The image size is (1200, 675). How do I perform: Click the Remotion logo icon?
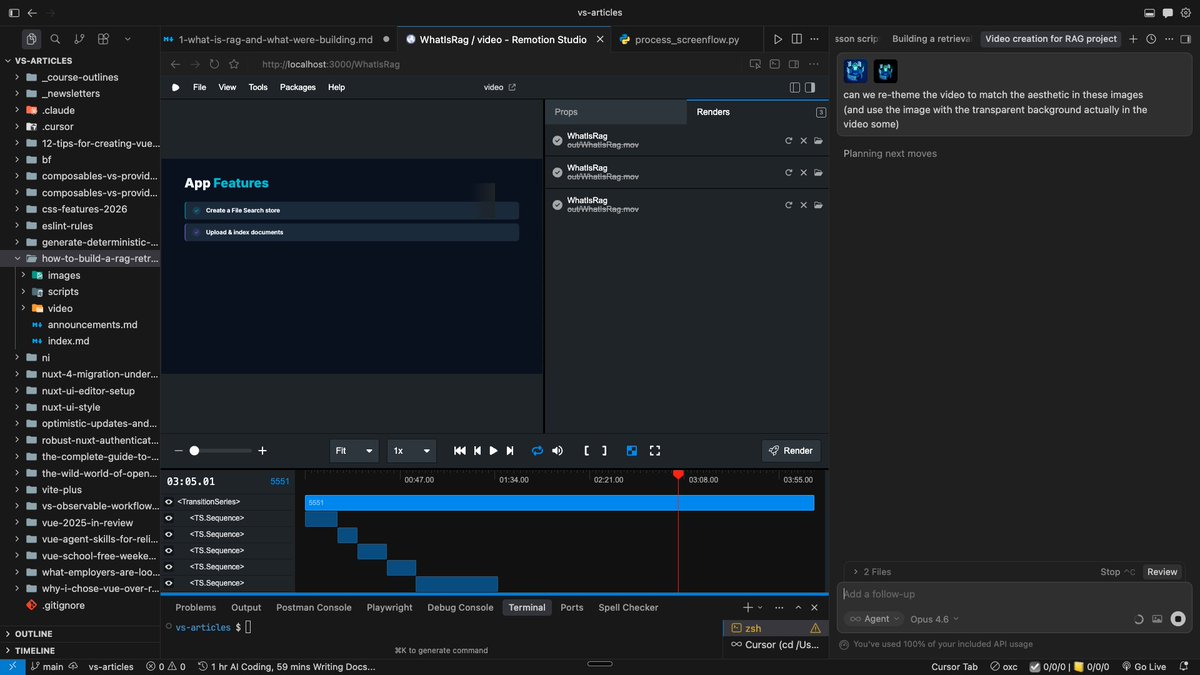(x=176, y=87)
